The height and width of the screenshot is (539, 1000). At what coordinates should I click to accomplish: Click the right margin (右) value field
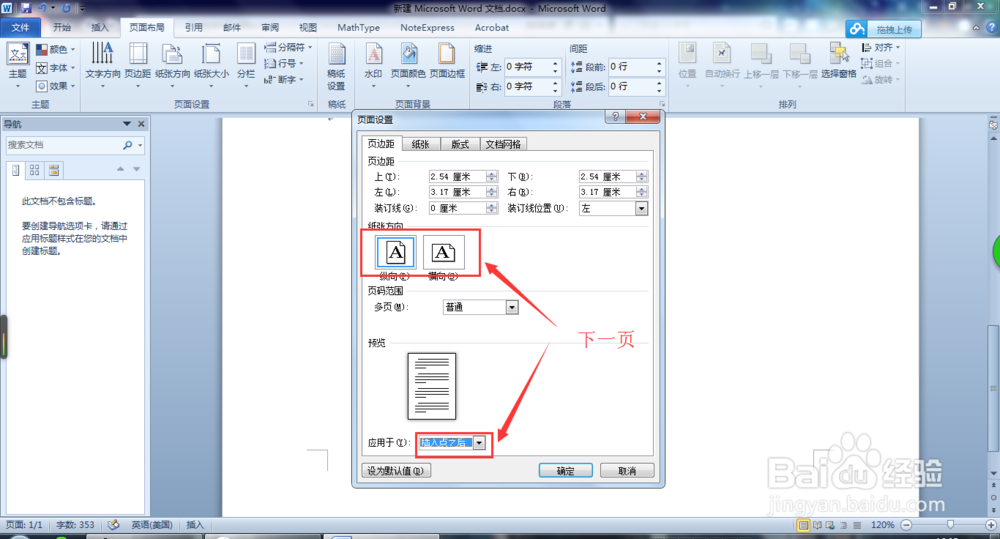(x=608, y=192)
